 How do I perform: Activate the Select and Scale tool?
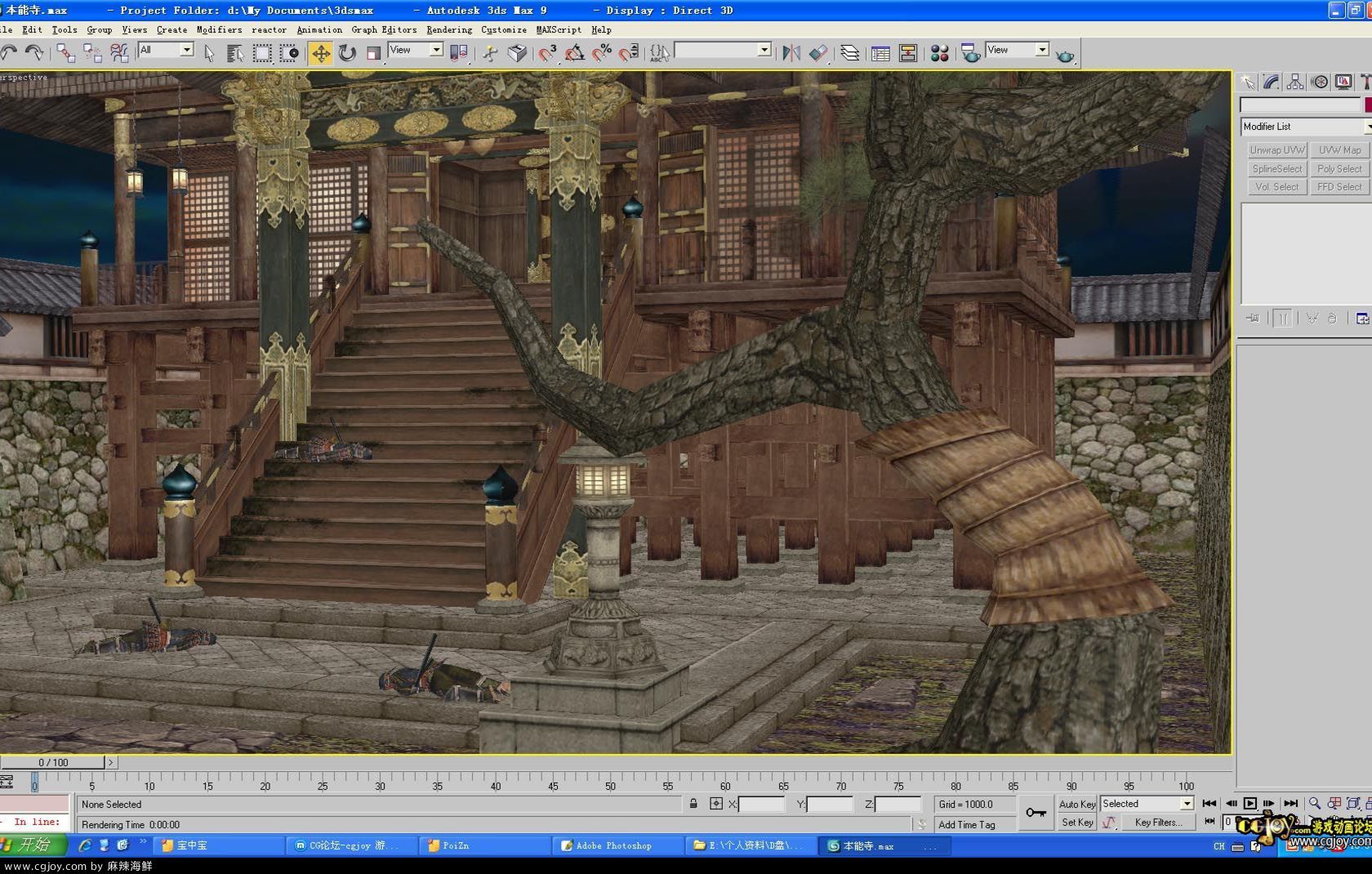(374, 53)
